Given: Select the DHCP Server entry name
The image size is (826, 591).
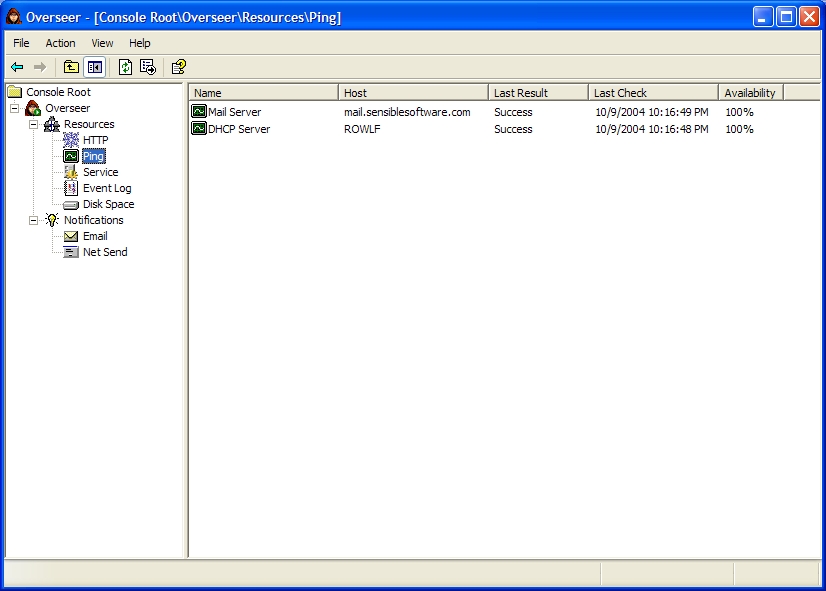Looking at the screenshot, I should (x=239, y=129).
